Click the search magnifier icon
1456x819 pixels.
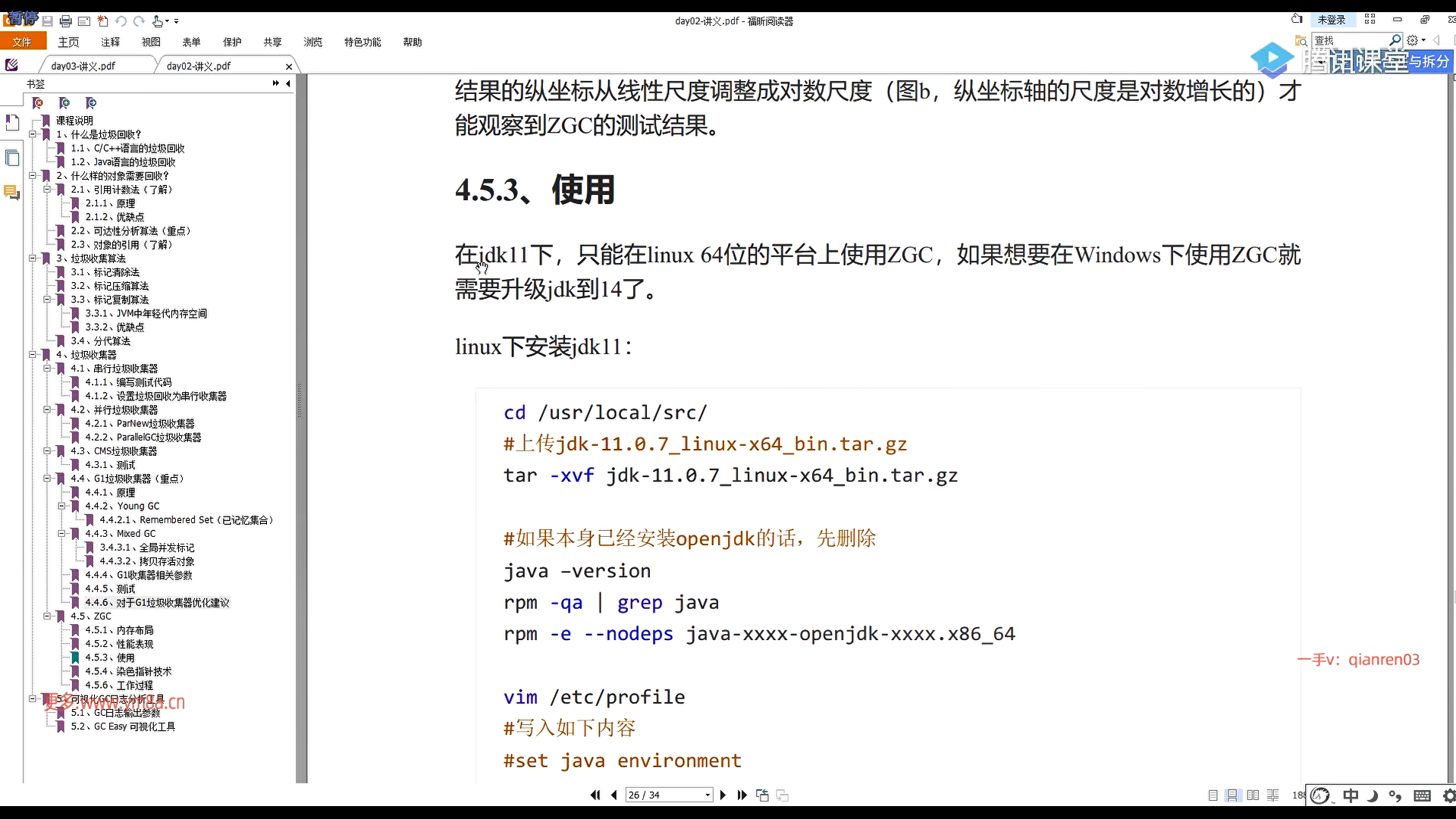1395,40
